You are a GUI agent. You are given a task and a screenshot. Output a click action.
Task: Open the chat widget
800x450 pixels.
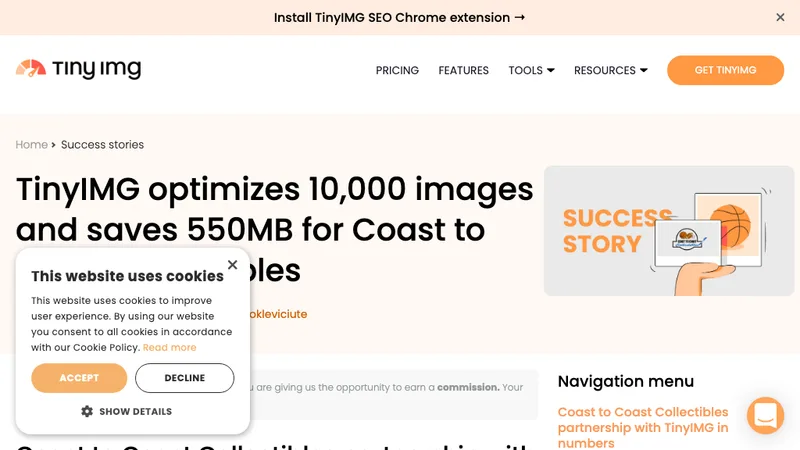click(x=765, y=415)
